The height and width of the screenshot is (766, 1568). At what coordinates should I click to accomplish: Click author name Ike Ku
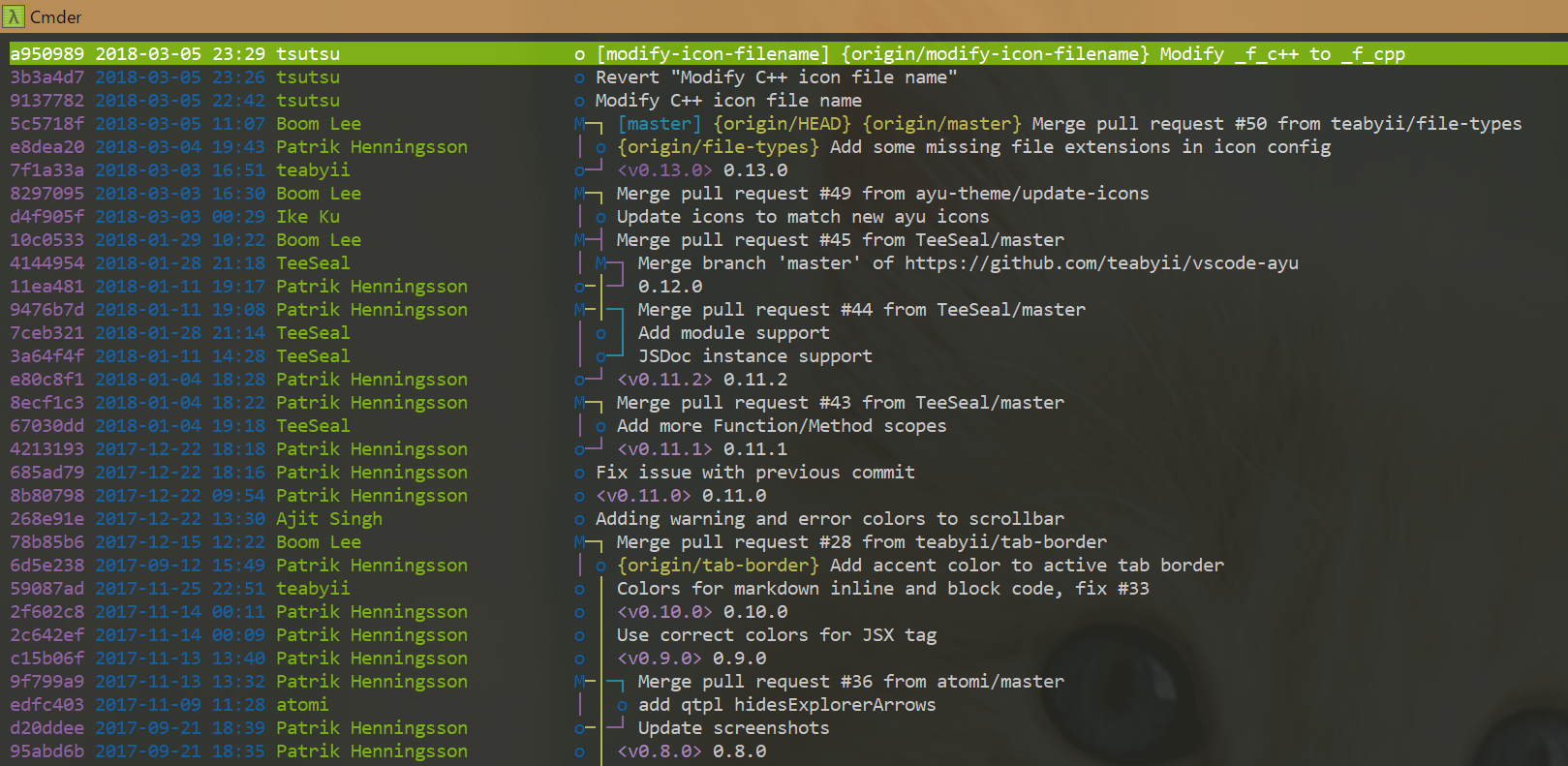308,217
